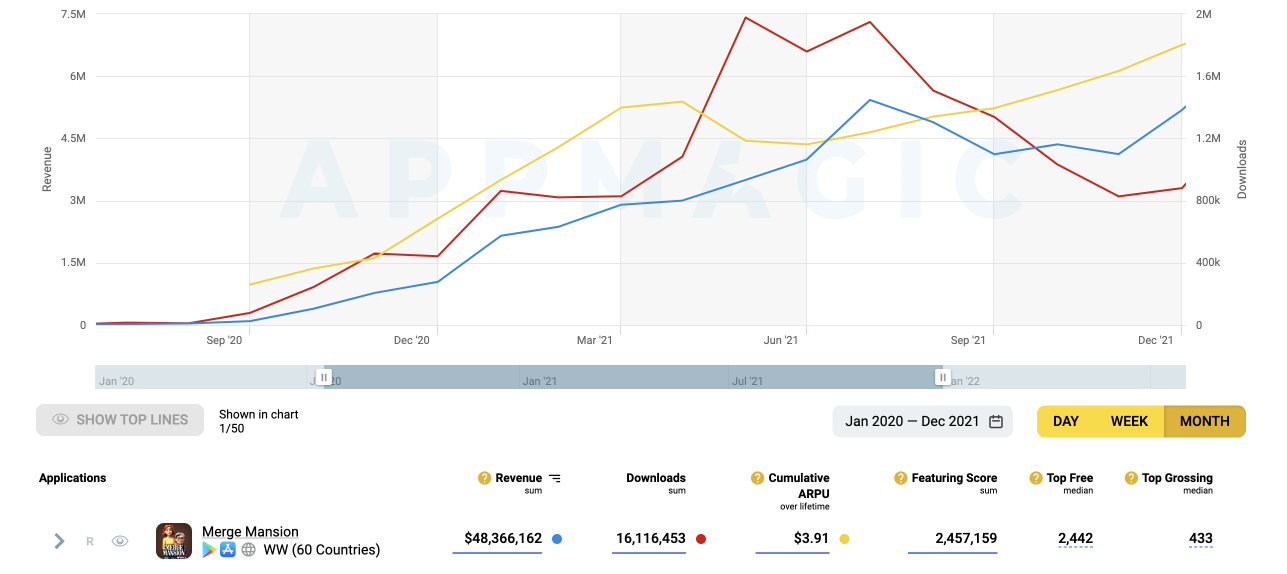The height and width of the screenshot is (574, 1287).
Task: Click the Cumulative ARPU help icon
Action: click(758, 478)
